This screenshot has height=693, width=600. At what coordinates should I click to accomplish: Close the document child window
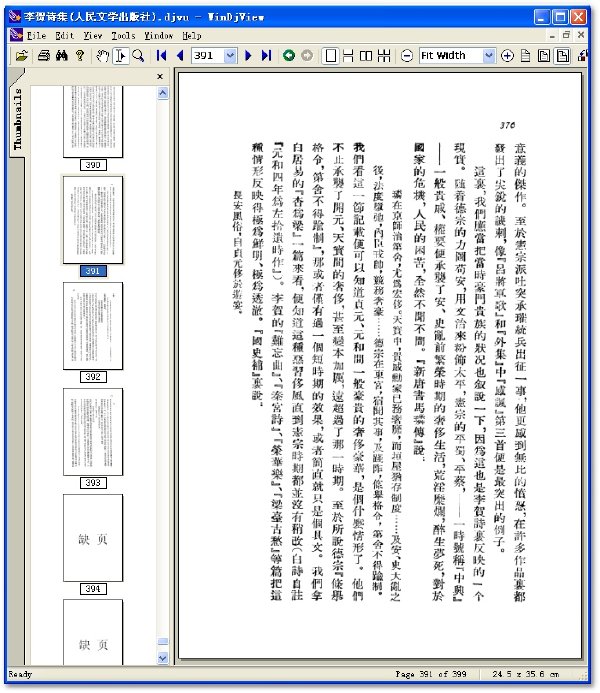[x=581, y=35]
